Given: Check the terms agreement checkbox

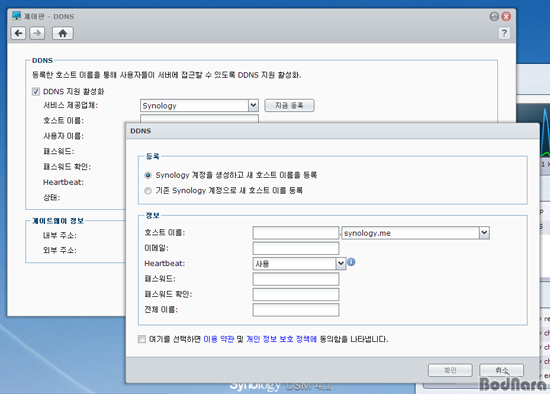Looking at the screenshot, I should tap(142, 339).
